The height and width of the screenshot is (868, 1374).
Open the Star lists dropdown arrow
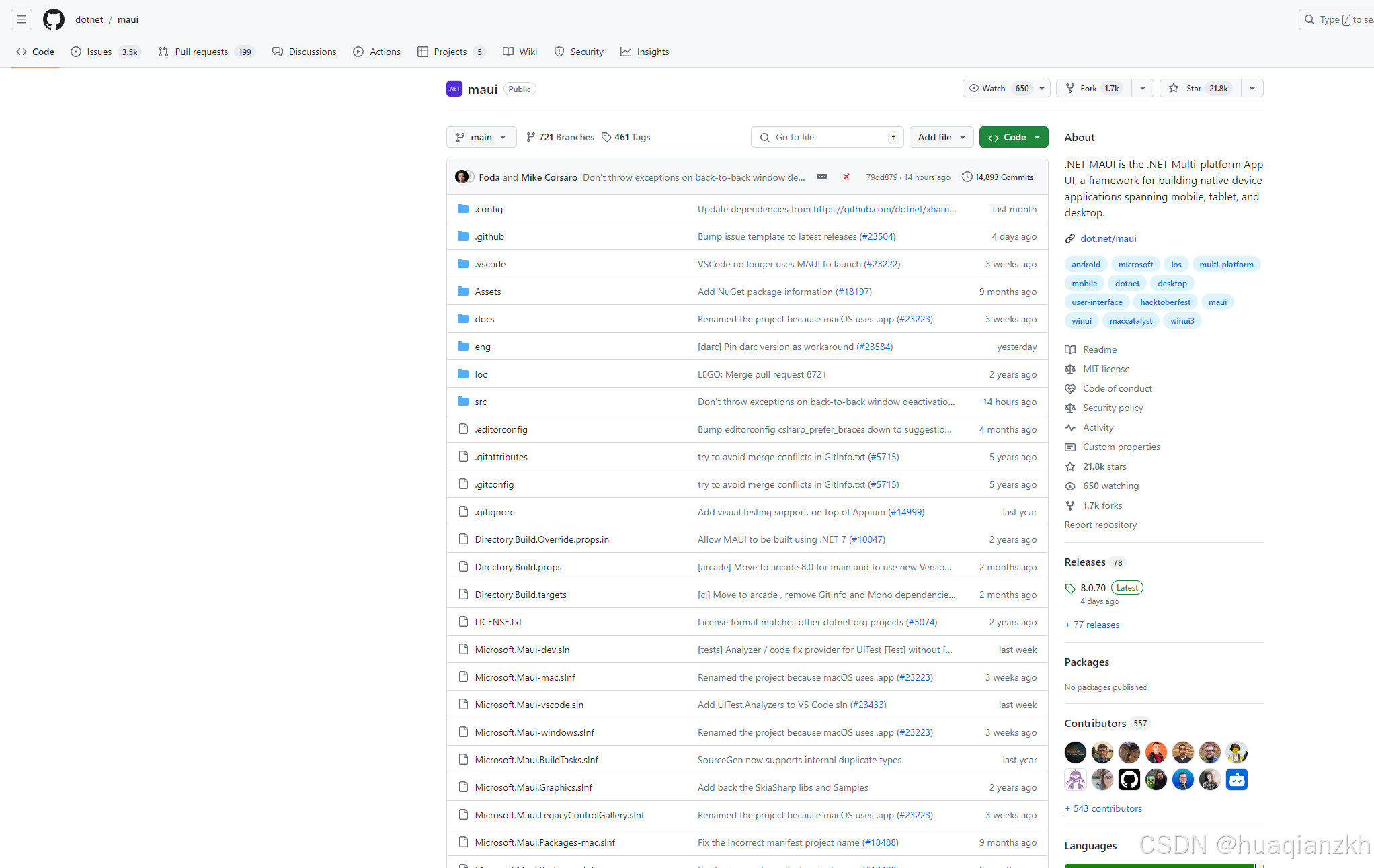click(x=1252, y=88)
